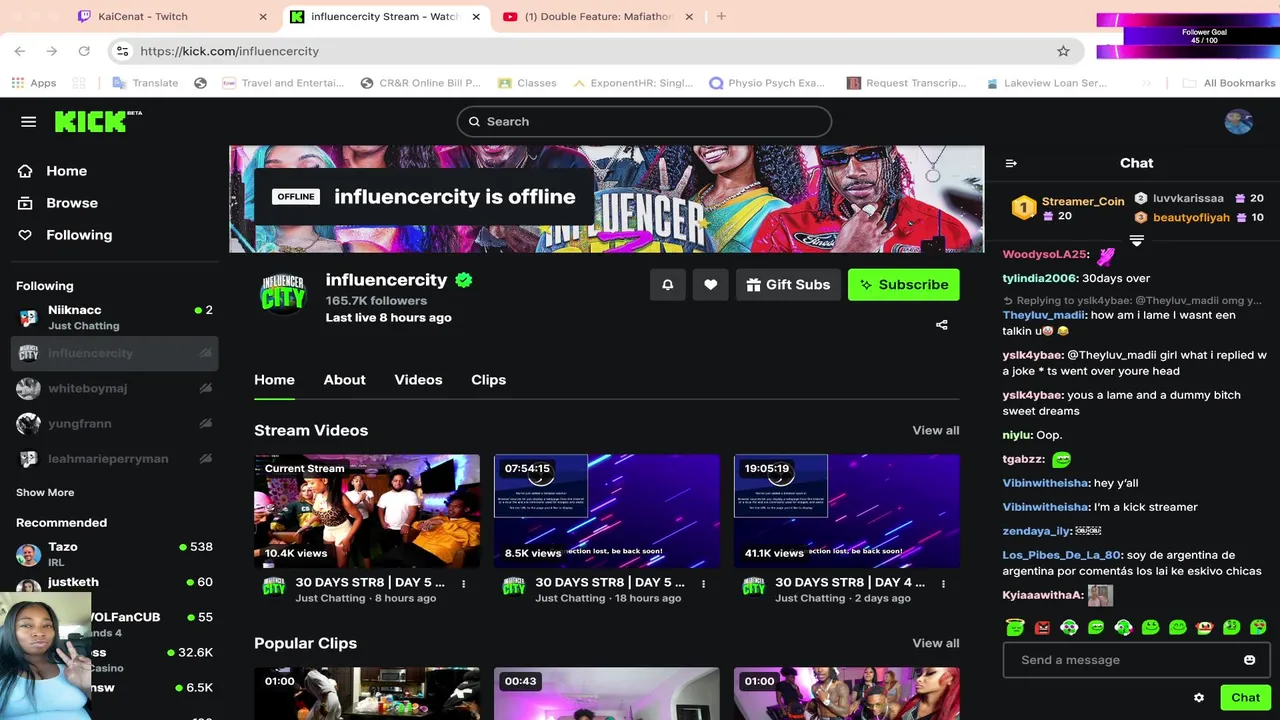Viewport: 1280px width, 720px height.
Task: Click the Streamer_Coin leaderboard badge
Action: [1023, 208]
